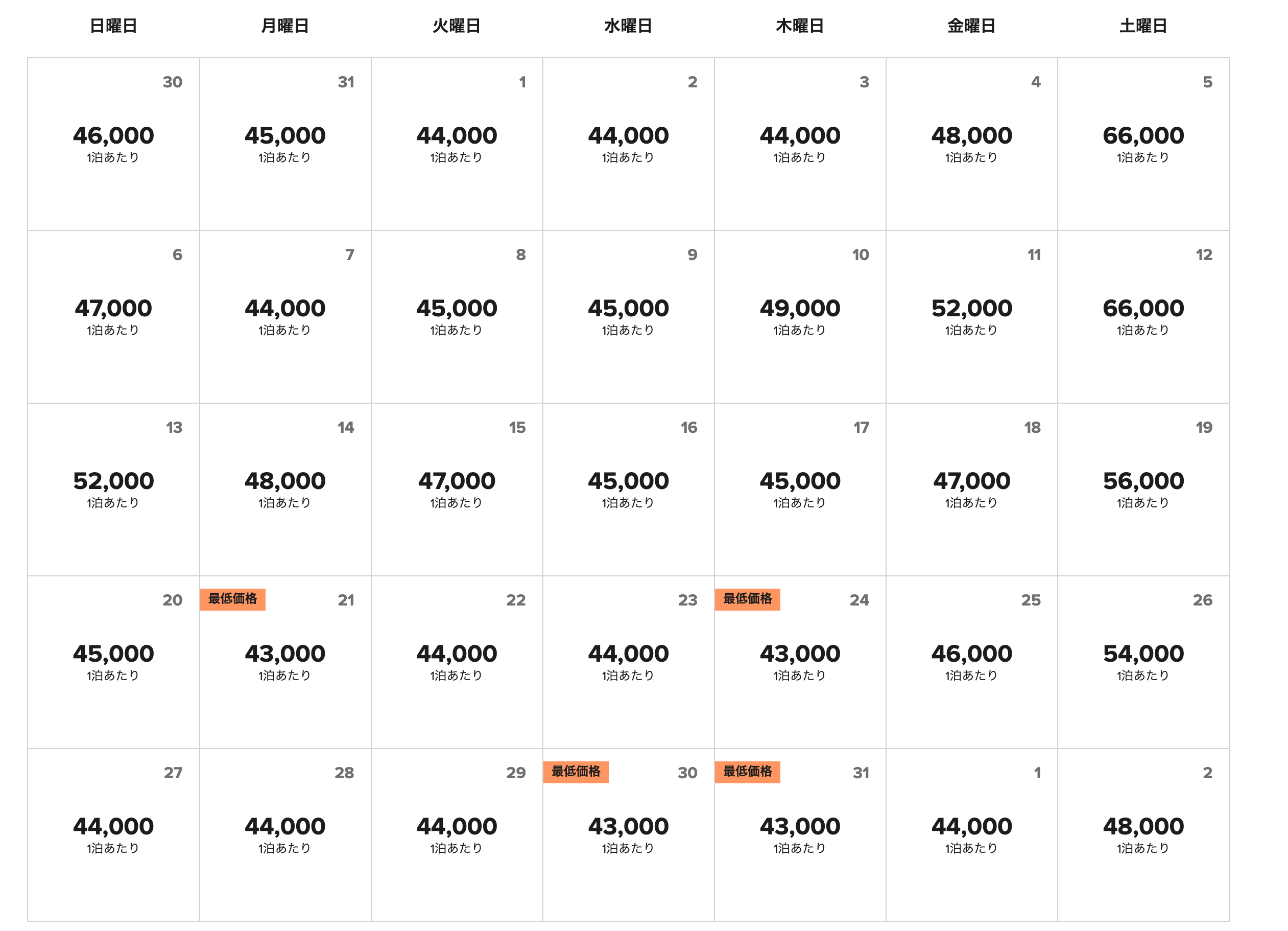Choose date 16 with 45,000 rate
This screenshot has height=931, width=1288.
tap(629, 490)
